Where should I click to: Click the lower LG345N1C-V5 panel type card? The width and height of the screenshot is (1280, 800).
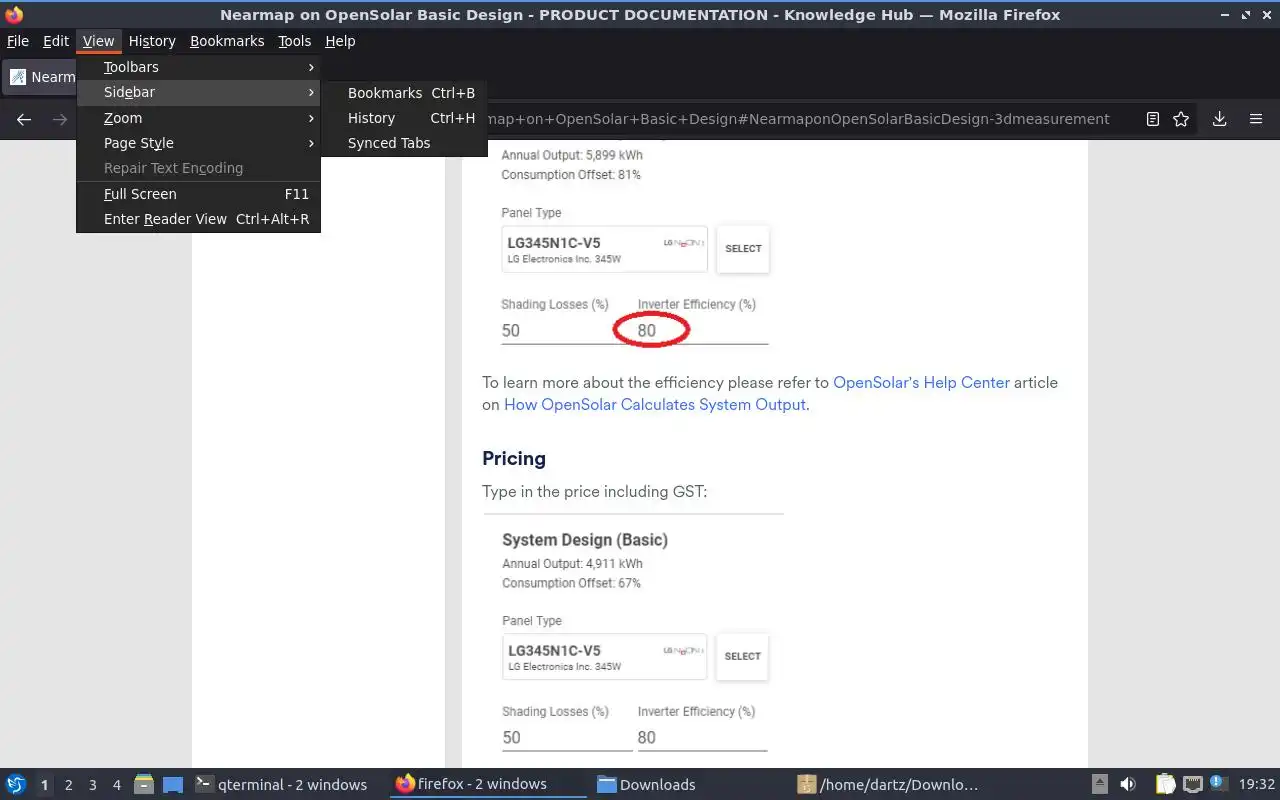click(x=604, y=657)
